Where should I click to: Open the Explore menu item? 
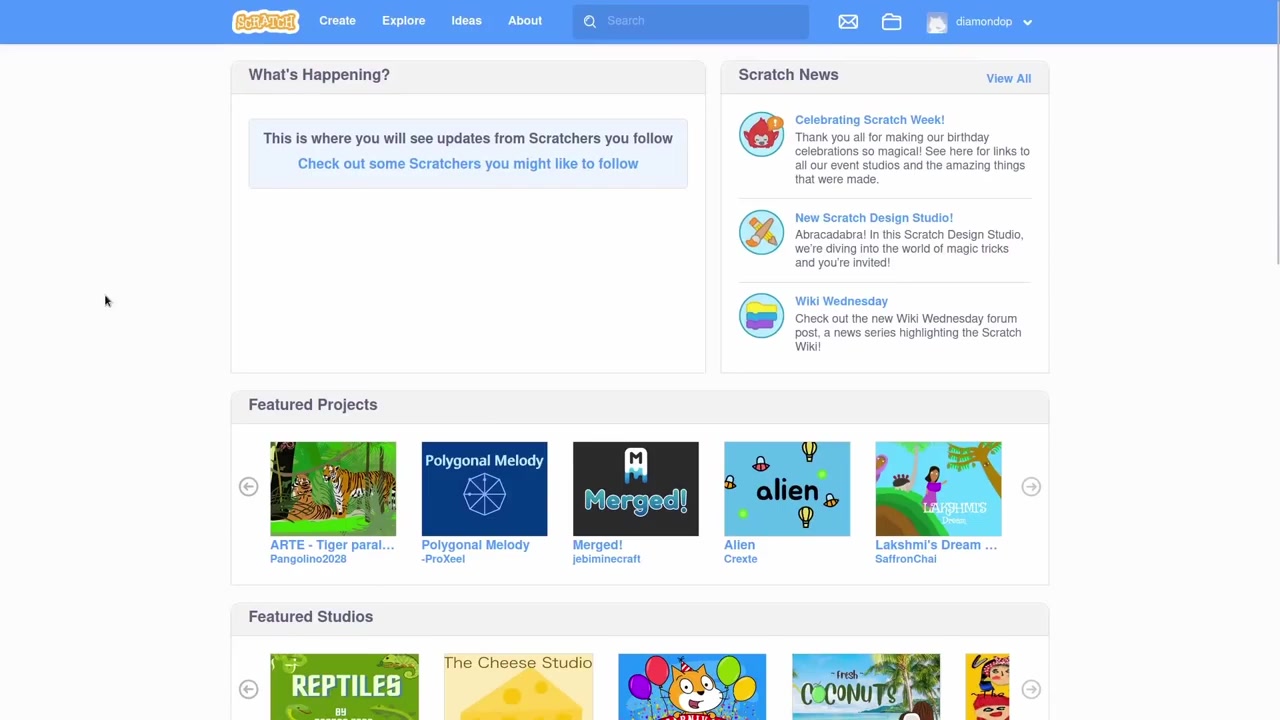click(x=403, y=21)
